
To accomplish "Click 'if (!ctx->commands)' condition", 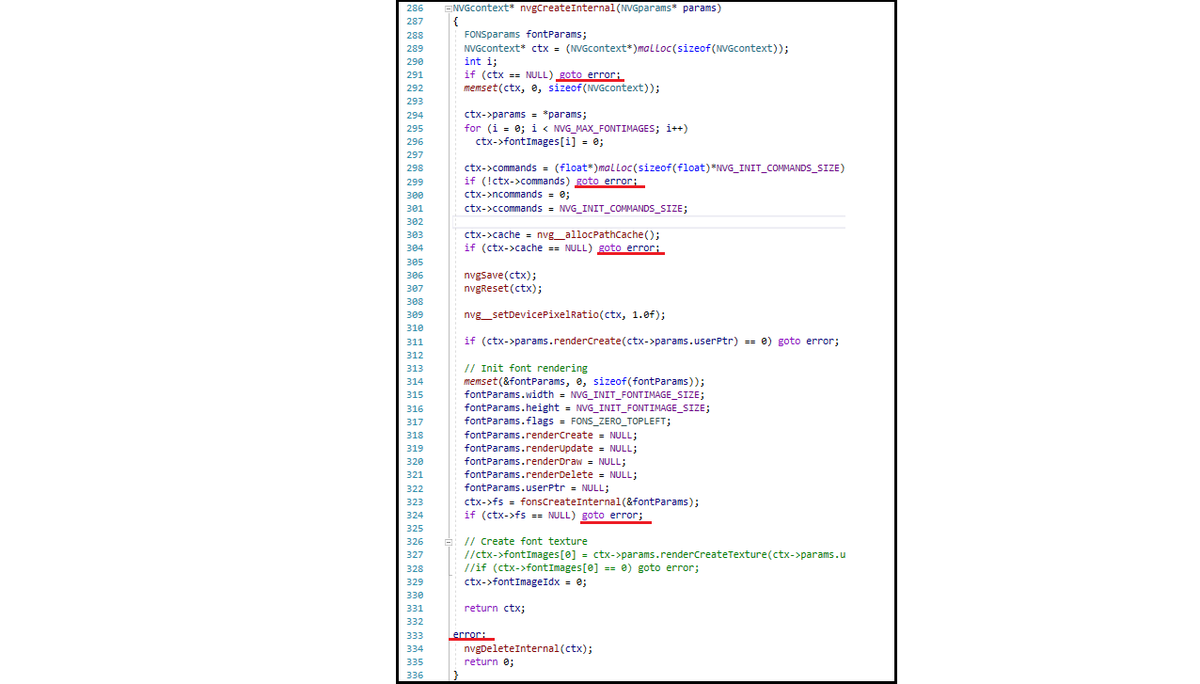I will 517,181.
